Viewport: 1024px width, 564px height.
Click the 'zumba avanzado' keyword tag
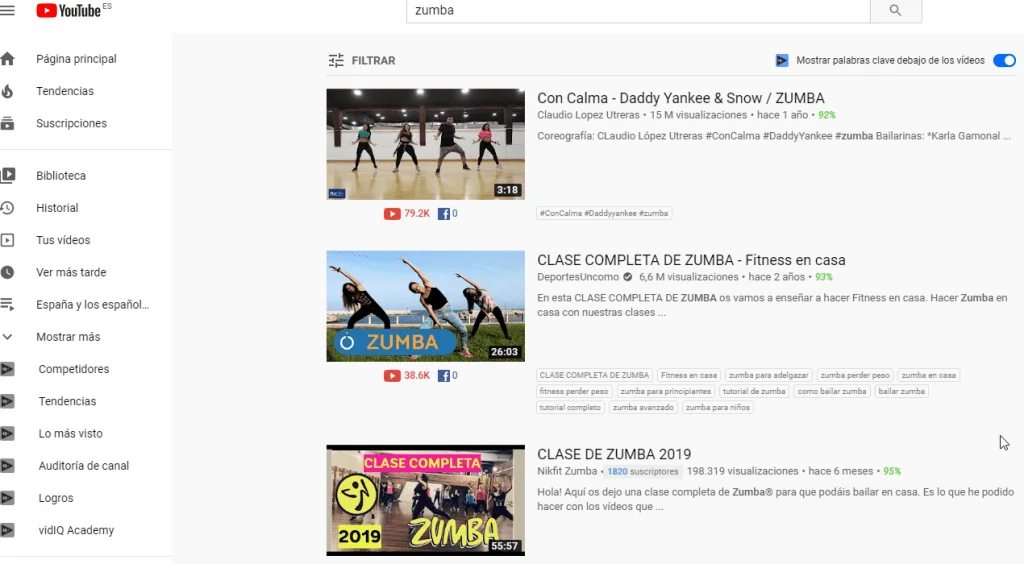[643, 407]
